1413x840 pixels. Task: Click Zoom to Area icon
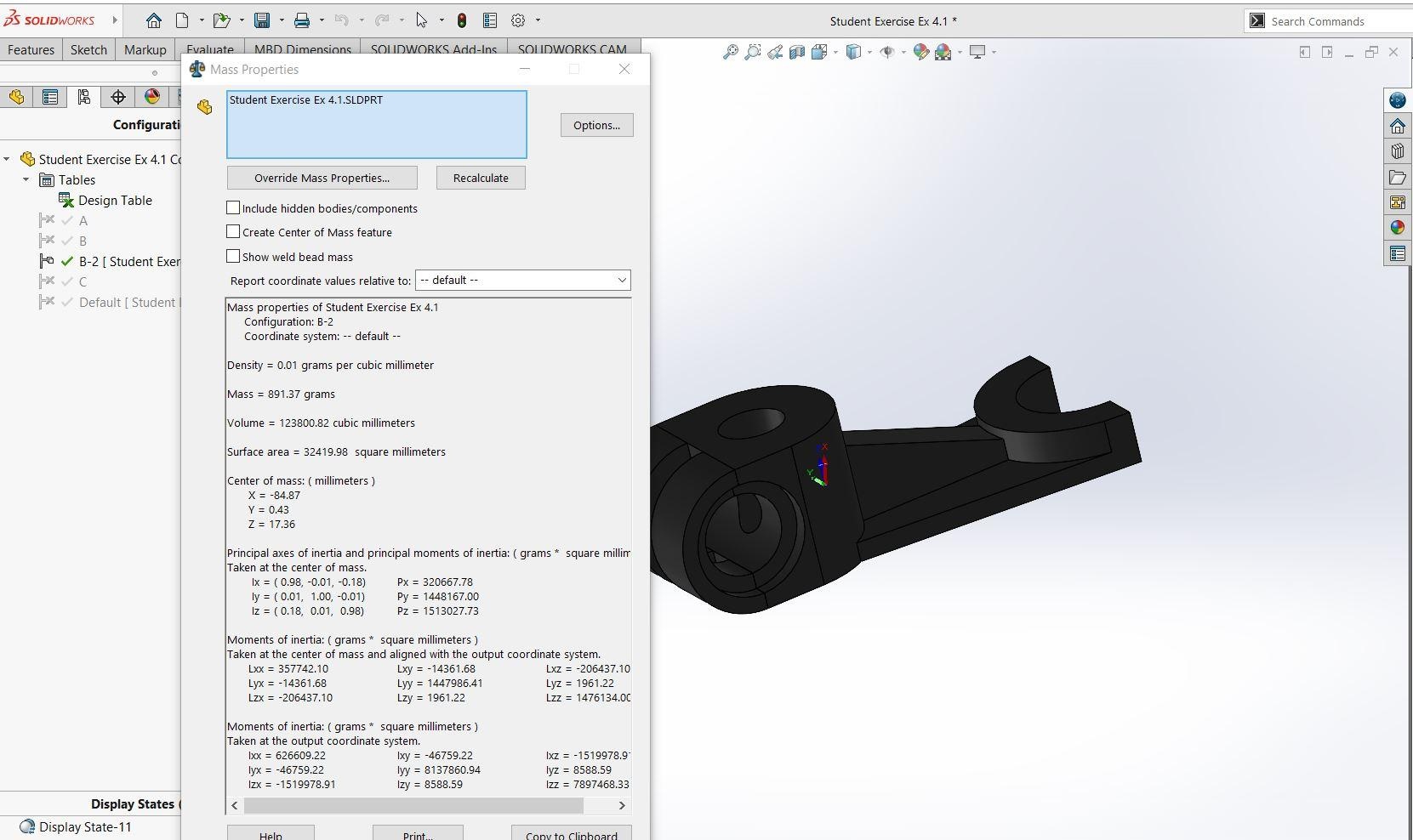tap(752, 52)
